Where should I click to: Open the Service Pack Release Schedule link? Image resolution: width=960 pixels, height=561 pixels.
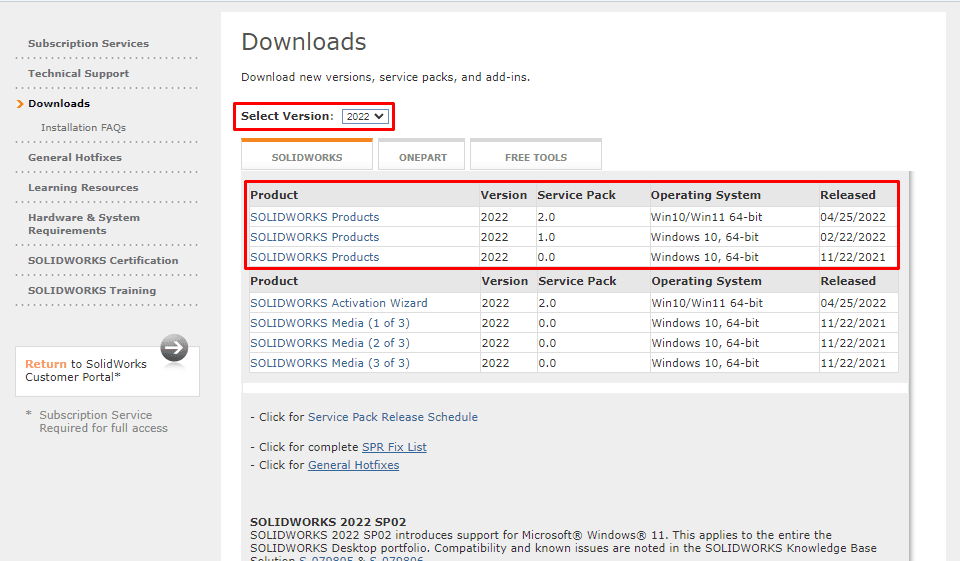tap(392, 417)
